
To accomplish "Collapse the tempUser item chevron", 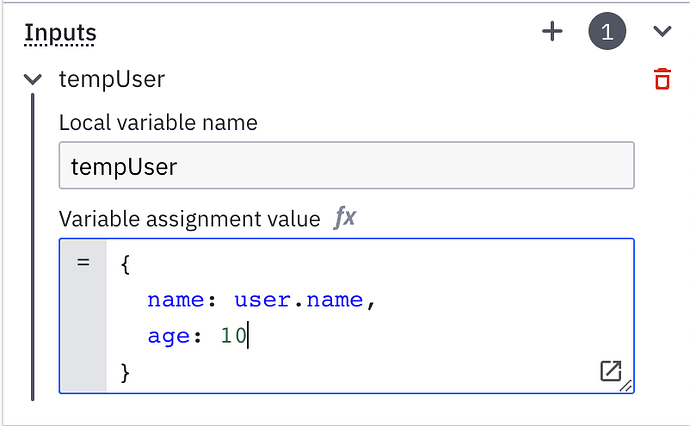I will coord(34,79).
